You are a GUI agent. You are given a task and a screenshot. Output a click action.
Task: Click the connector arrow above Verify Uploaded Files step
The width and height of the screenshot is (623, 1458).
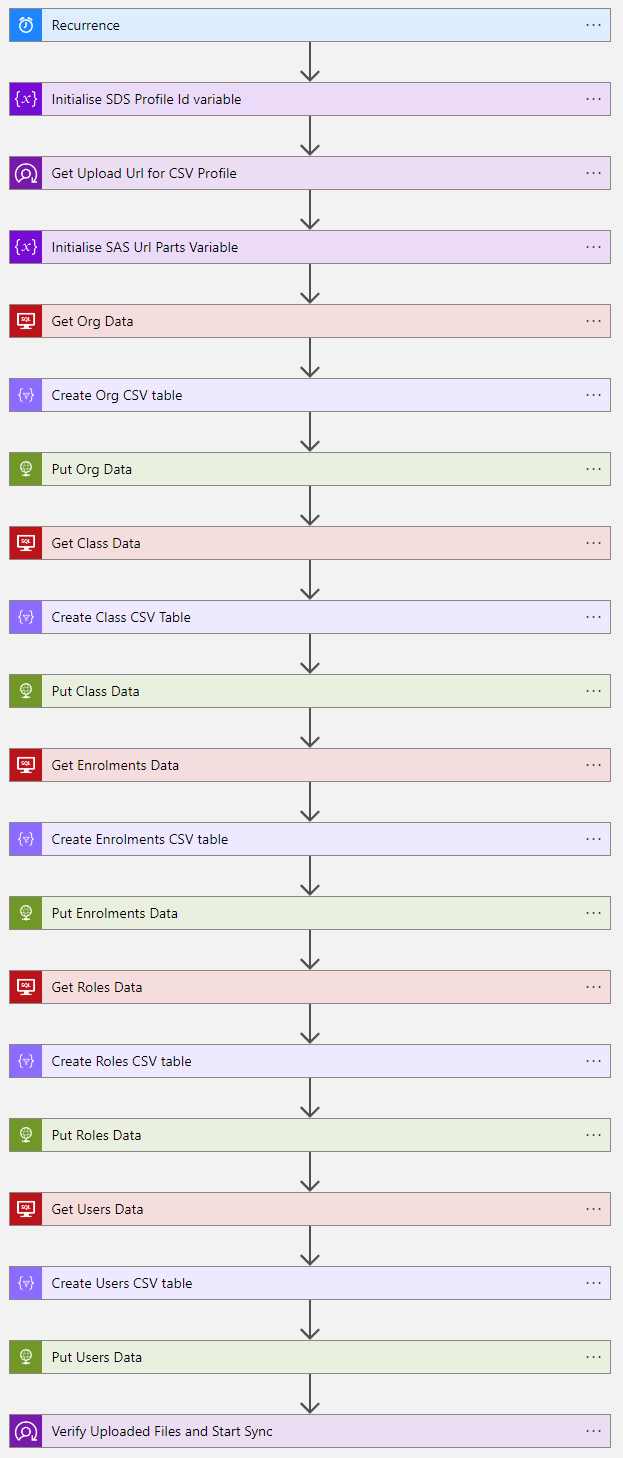[x=310, y=1394]
